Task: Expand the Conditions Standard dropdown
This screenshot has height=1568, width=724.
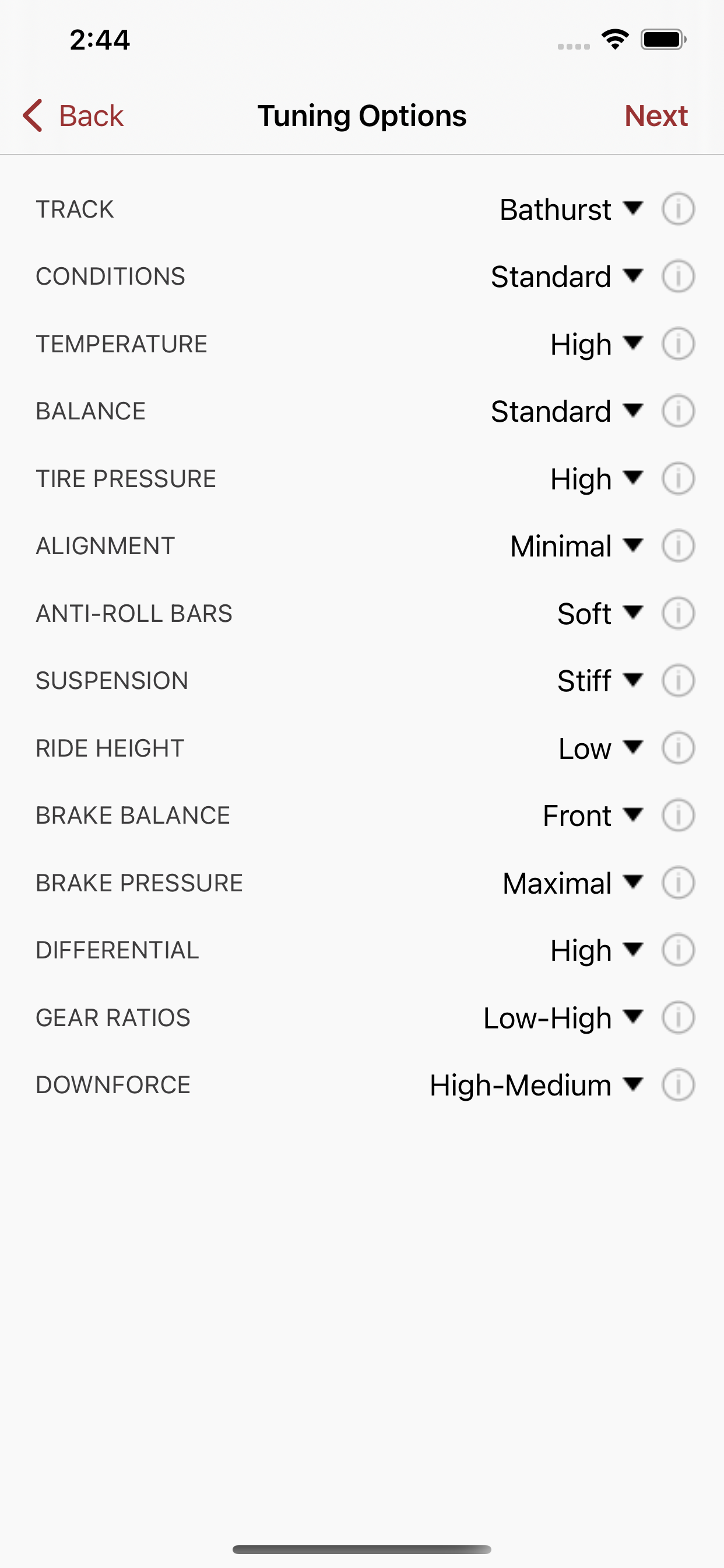Action: pyautogui.click(x=566, y=277)
